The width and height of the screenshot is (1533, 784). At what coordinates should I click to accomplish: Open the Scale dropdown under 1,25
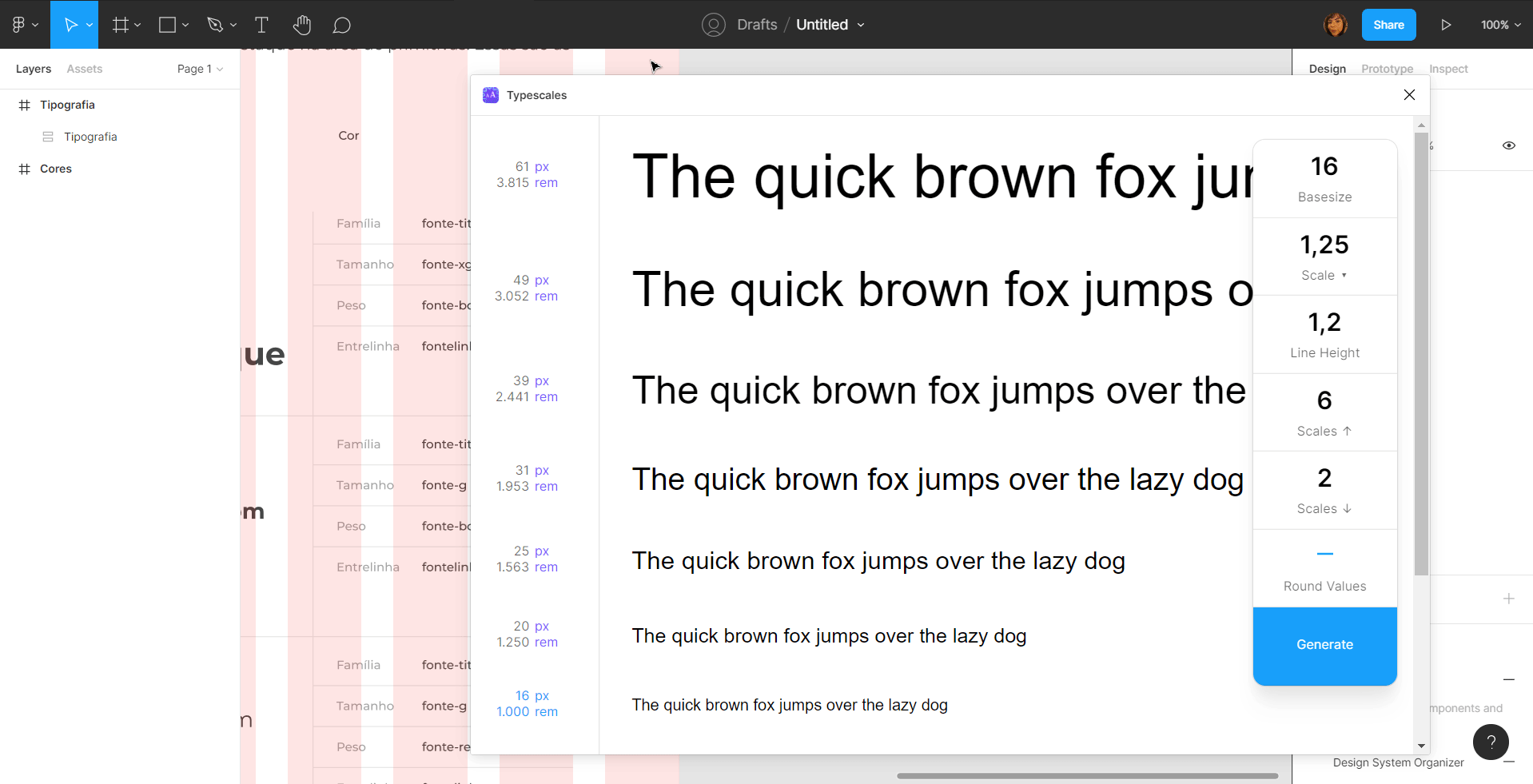click(x=1324, y=275)
